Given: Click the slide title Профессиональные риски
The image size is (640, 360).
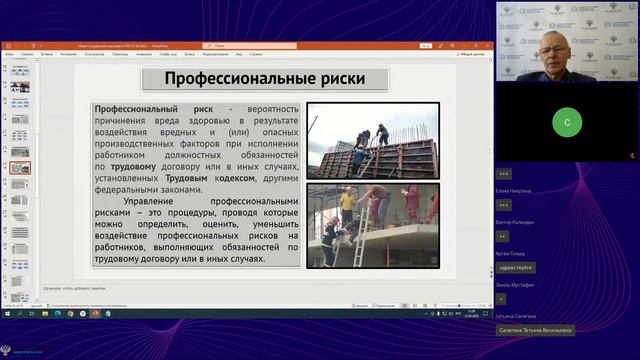Looking at the screenshot, I should tap(265, 78).
